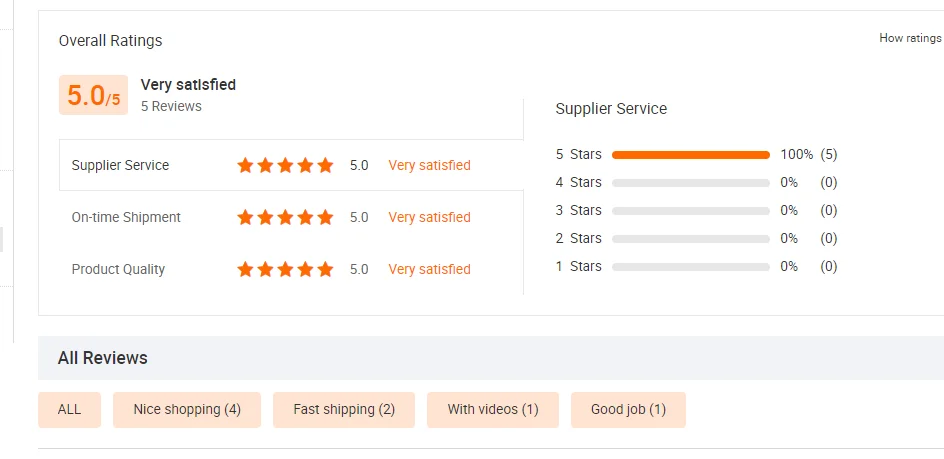Click the 4 Stars gray progress bar
Screen dimensions: 944x459
pyautogui.click(x=690, y=183)
